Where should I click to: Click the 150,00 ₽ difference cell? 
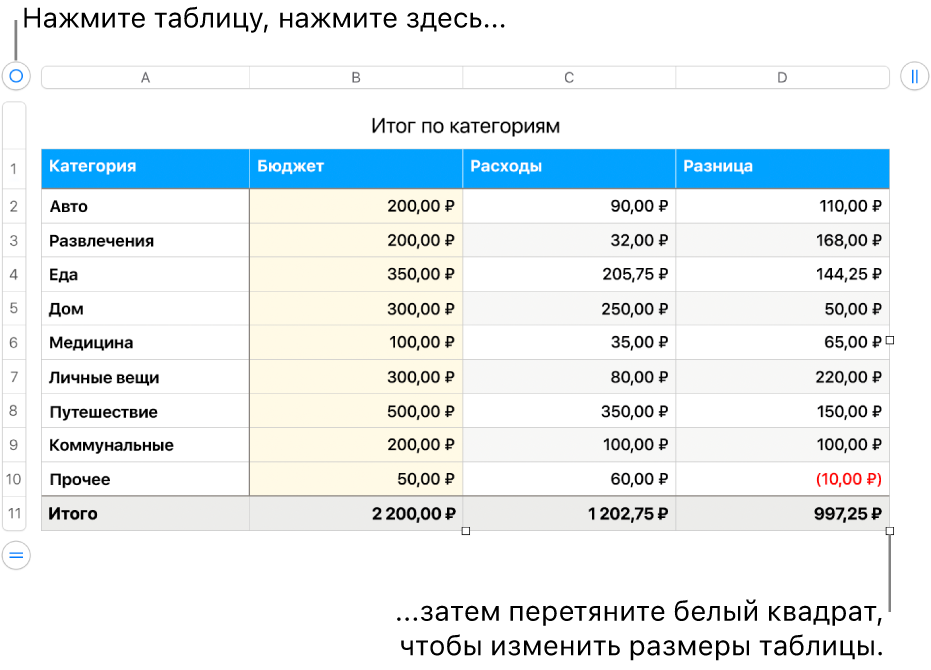(x=783, y=410)
